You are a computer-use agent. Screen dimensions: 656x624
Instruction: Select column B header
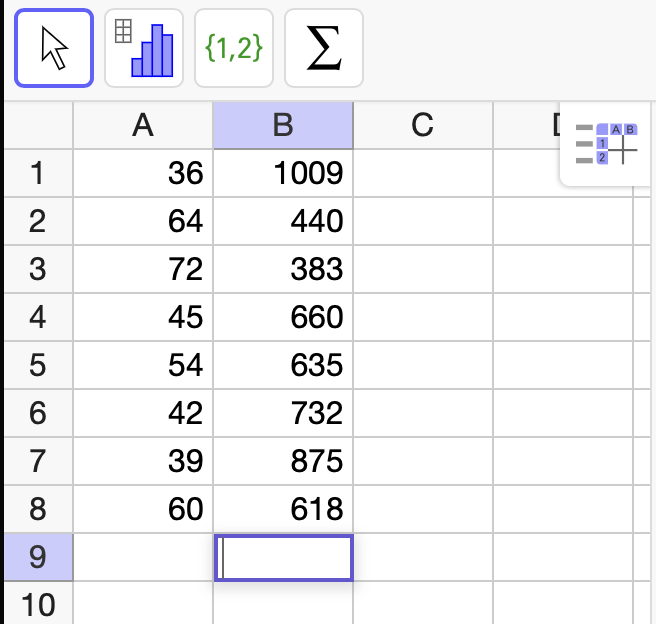(283, 125)
